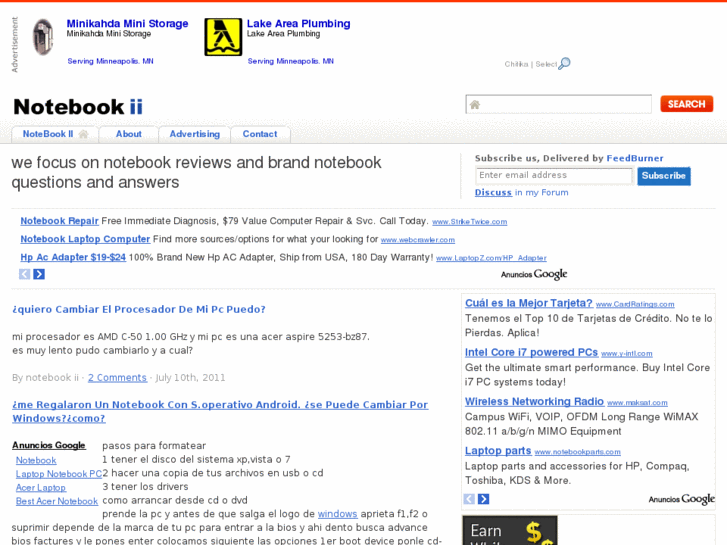Screen dimensions: 727x545
Task: Click the home icon in search box
Action: (475, 105)
